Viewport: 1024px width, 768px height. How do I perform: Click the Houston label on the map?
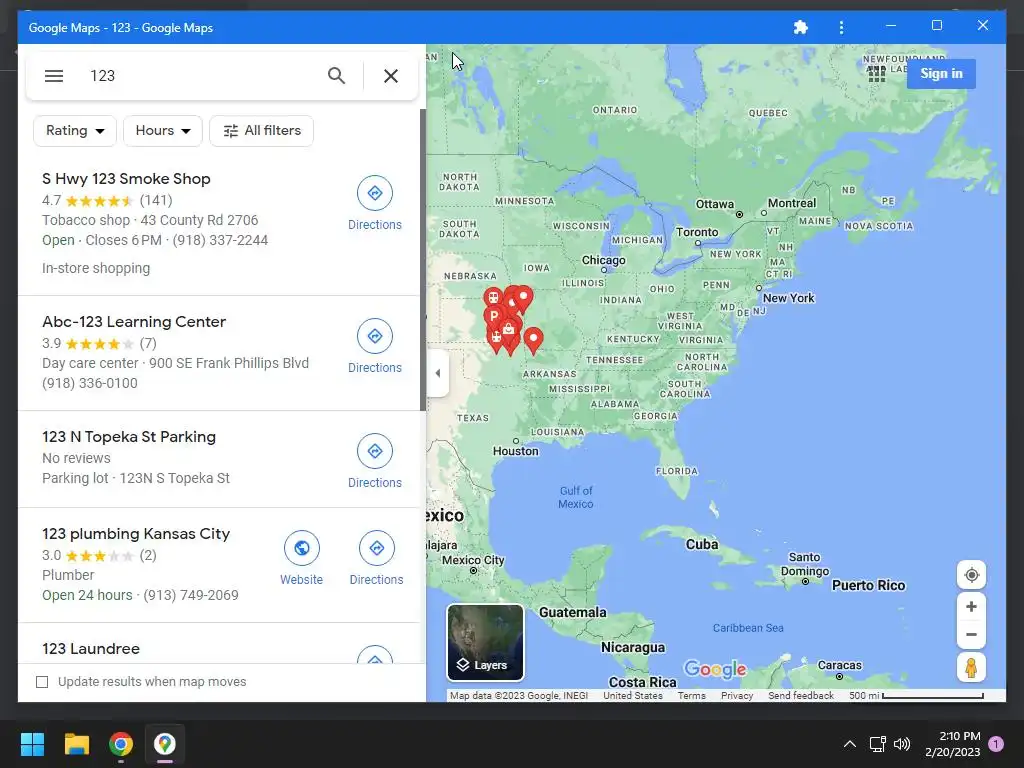click(x=515, y=451)
